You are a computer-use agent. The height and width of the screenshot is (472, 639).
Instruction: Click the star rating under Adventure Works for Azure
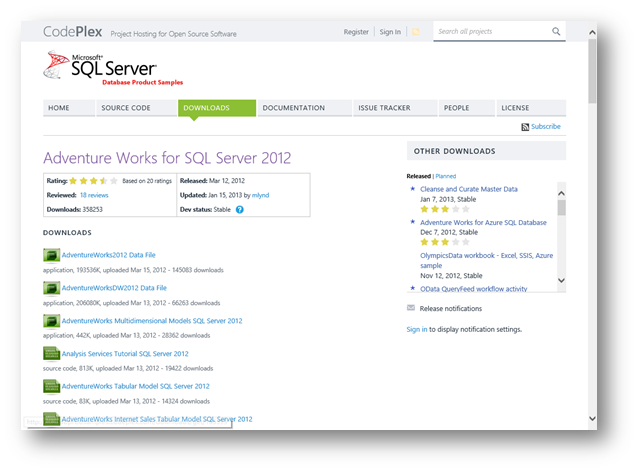(445, 242)
